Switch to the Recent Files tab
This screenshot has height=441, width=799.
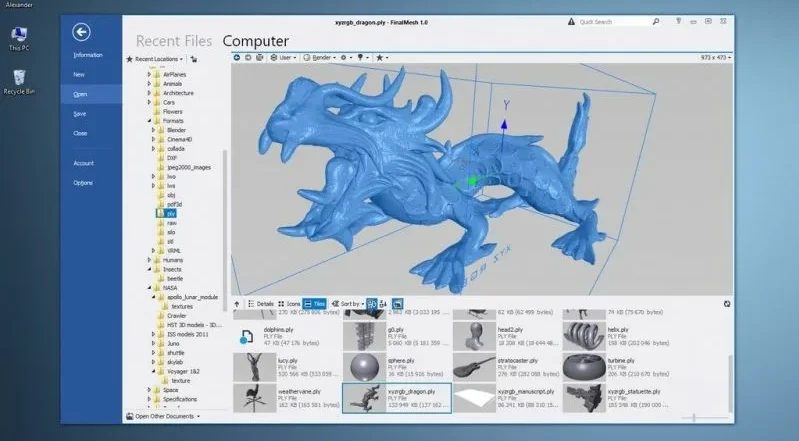click(174, 41)
